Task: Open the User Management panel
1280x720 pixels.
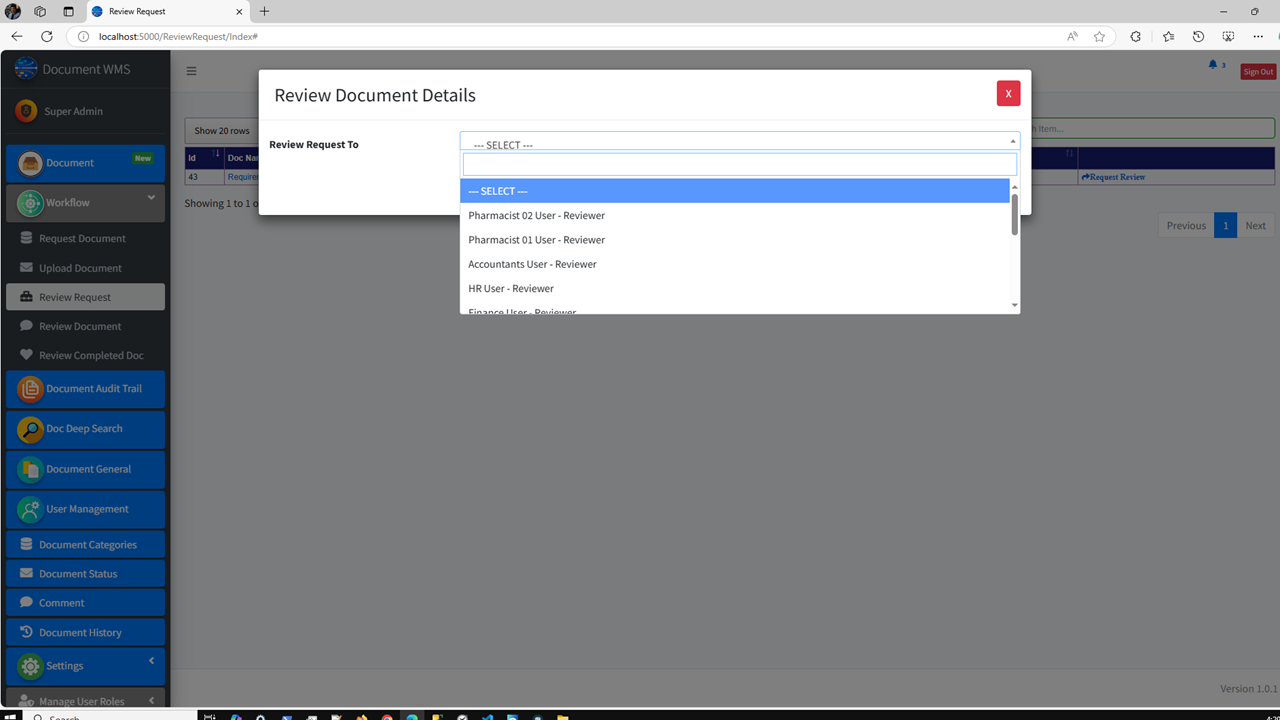Action: pos(85,509)
